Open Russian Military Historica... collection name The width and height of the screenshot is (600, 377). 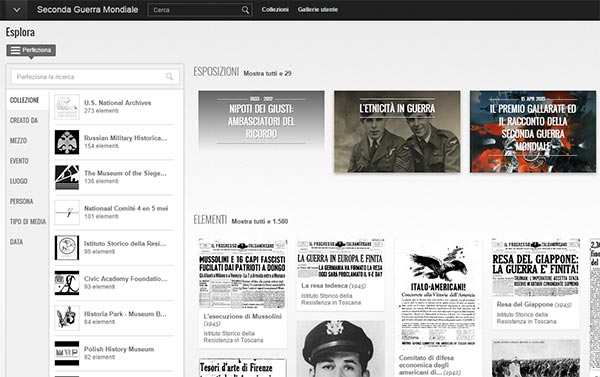tap(126, 138)
